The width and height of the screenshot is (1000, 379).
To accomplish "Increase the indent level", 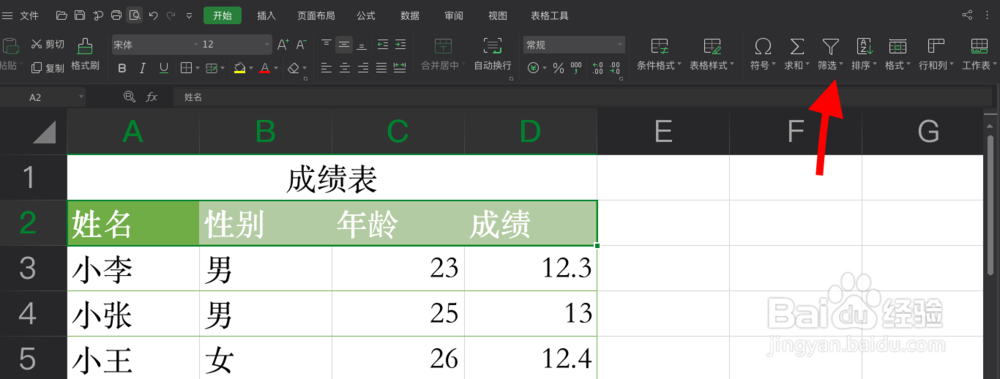I will coord(400,45).
